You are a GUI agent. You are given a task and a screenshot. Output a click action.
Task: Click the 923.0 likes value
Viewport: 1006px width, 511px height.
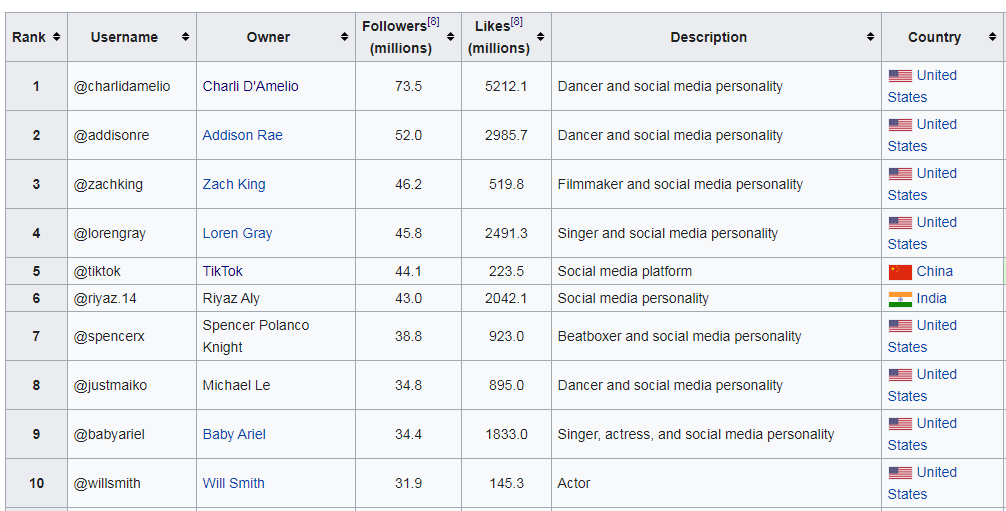[x=506, y=336]
